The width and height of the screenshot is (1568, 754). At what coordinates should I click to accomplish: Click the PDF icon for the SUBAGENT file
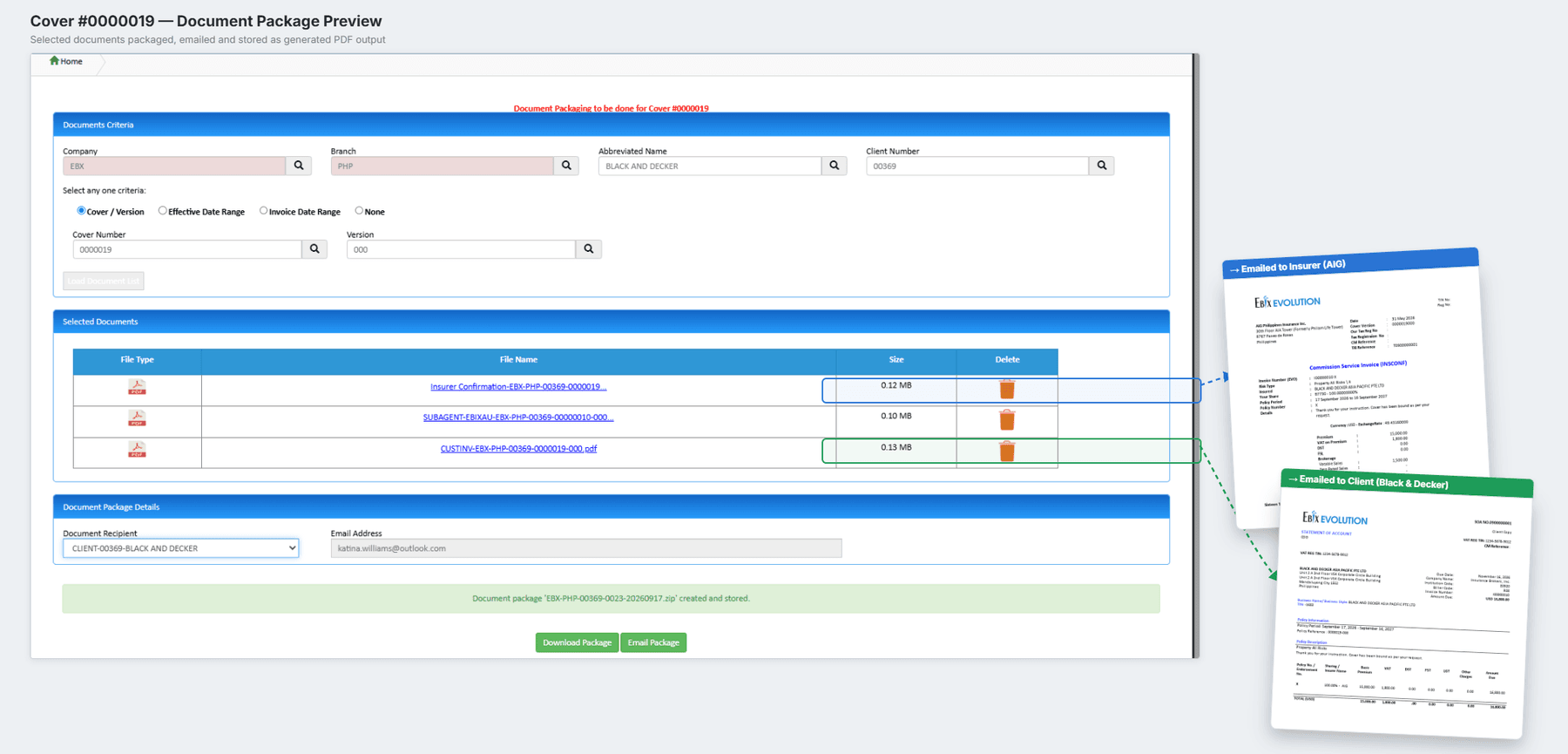(x=137, y=418)
